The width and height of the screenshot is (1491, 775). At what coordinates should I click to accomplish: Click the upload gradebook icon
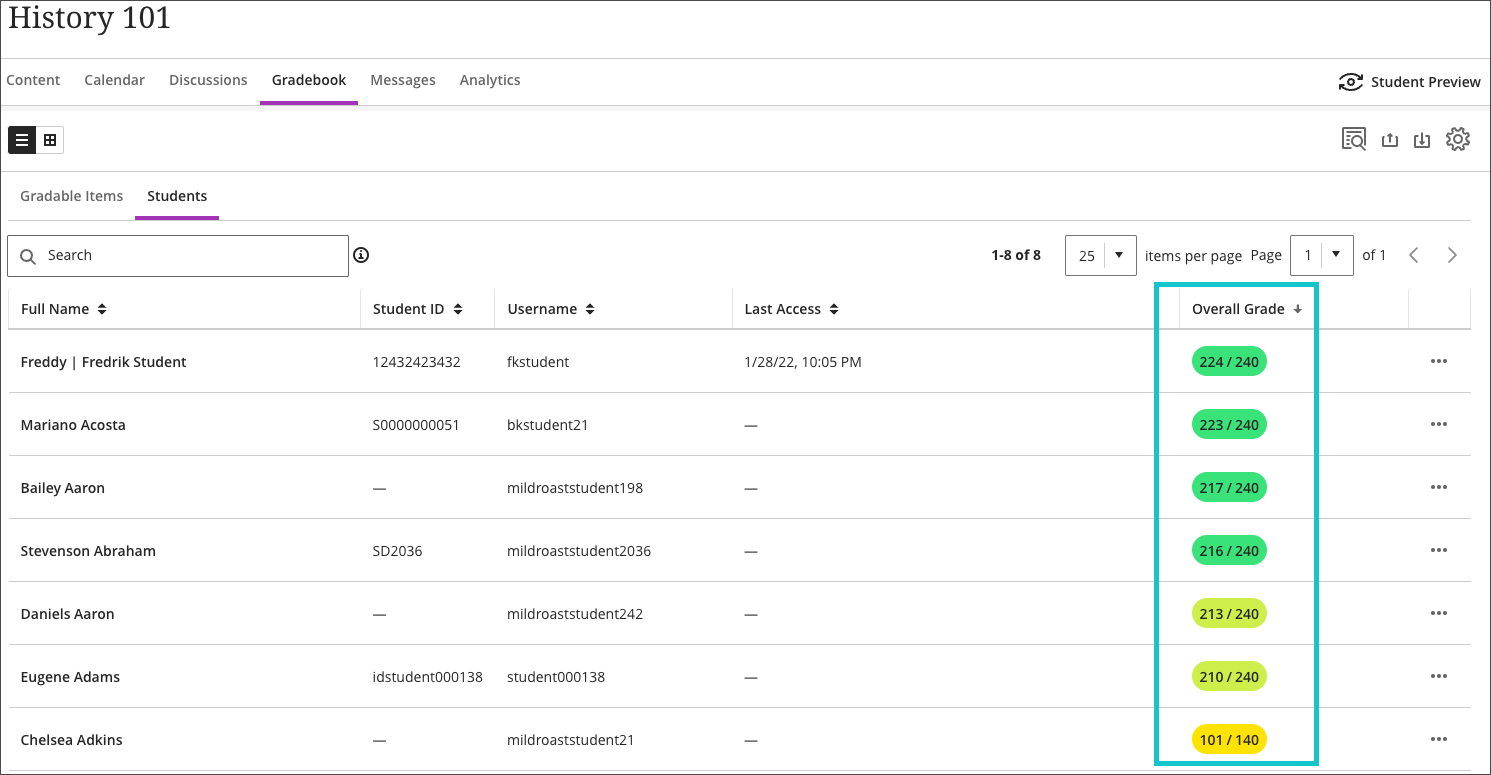click(x=1389, y=140)
